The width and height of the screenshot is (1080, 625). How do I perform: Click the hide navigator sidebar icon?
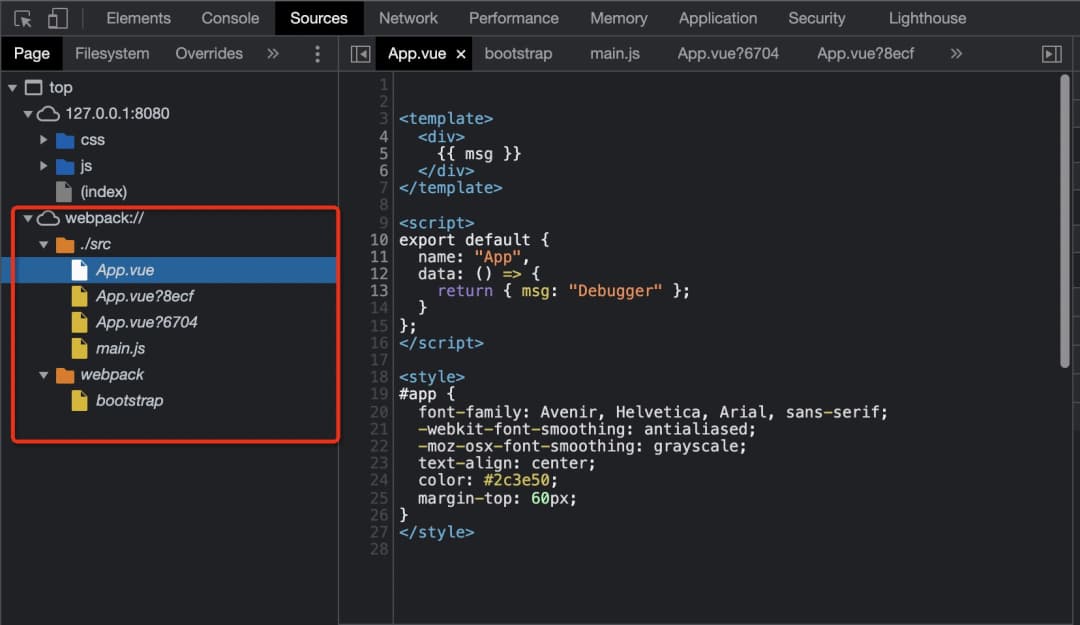coord(360,54)
